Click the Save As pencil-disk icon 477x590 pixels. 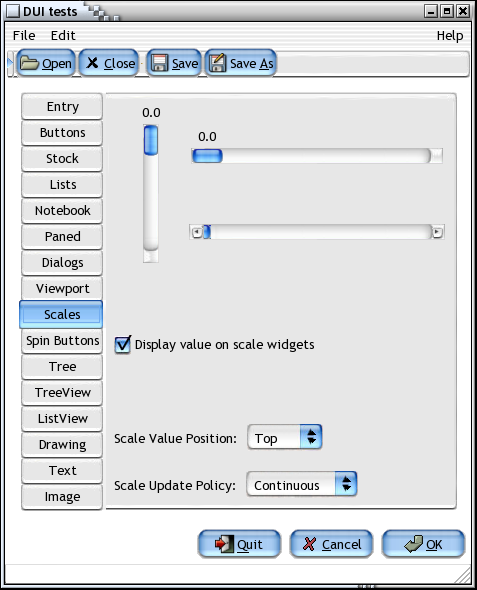click(217, 63)
